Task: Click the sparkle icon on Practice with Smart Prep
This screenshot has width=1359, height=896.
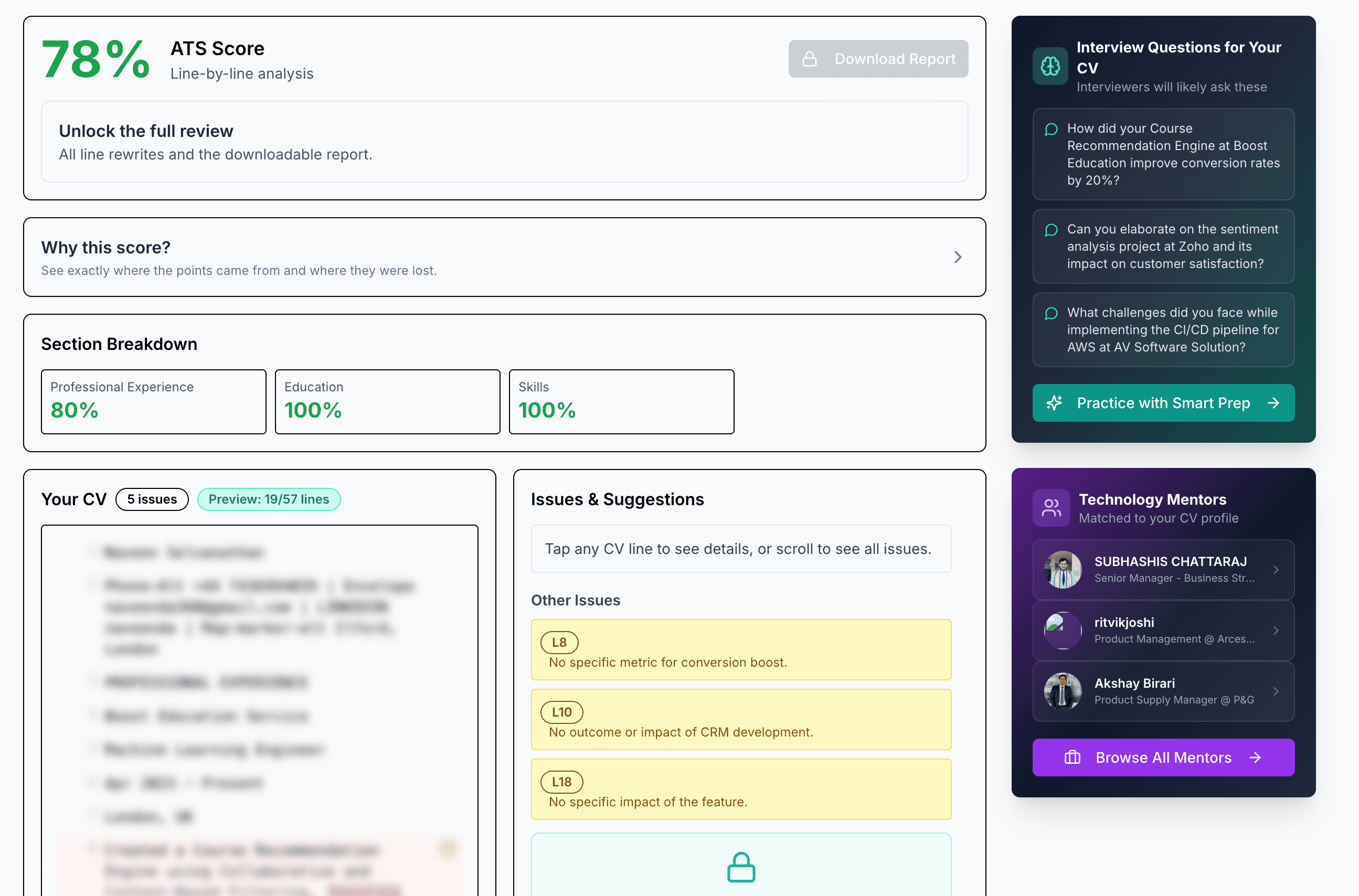Action: click(1054, 403)
